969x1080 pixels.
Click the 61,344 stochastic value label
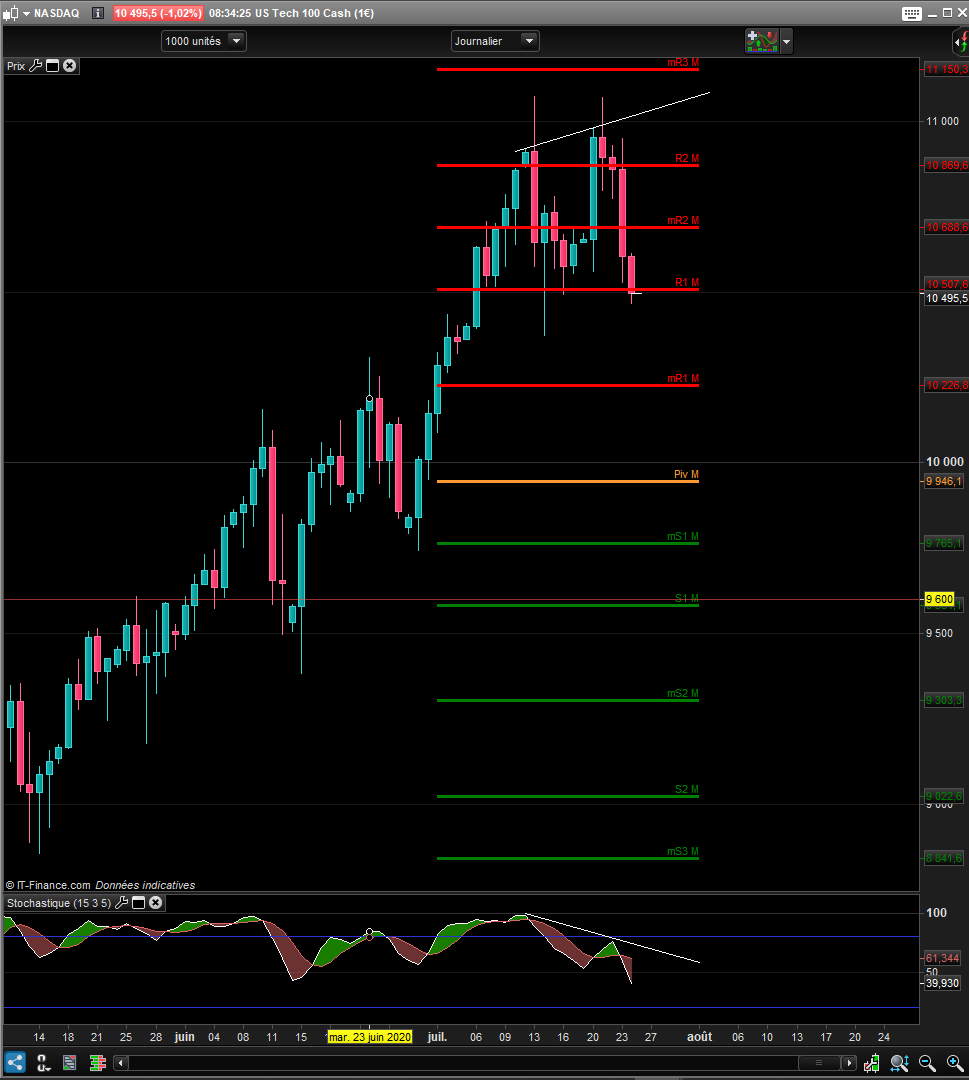[x=942, y=958]
